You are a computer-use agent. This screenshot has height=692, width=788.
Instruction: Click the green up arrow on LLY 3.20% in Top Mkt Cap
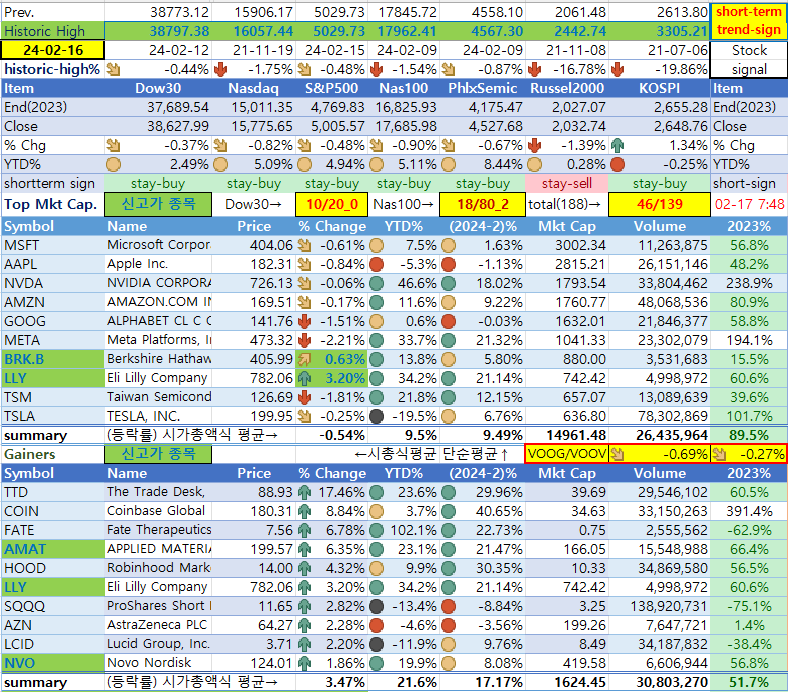tap(304, 378)
